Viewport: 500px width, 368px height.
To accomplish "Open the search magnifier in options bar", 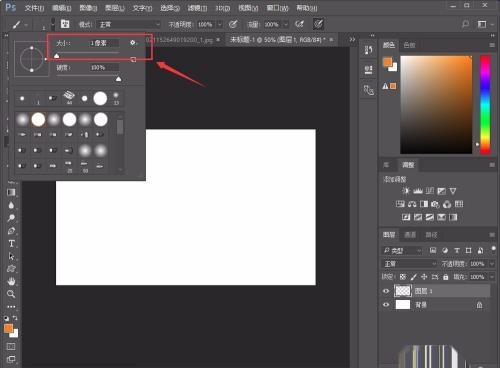I will 465,24.
